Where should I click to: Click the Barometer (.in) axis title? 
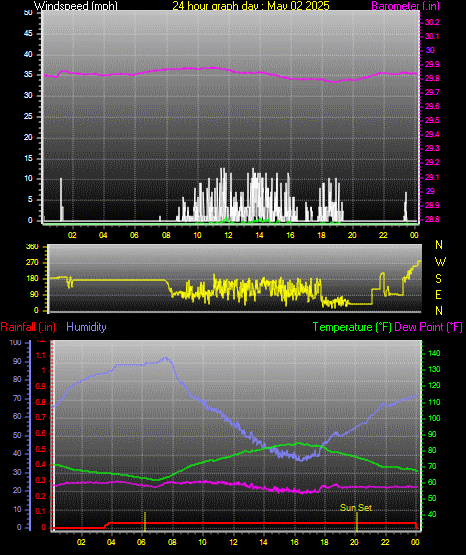pos(405,5)
